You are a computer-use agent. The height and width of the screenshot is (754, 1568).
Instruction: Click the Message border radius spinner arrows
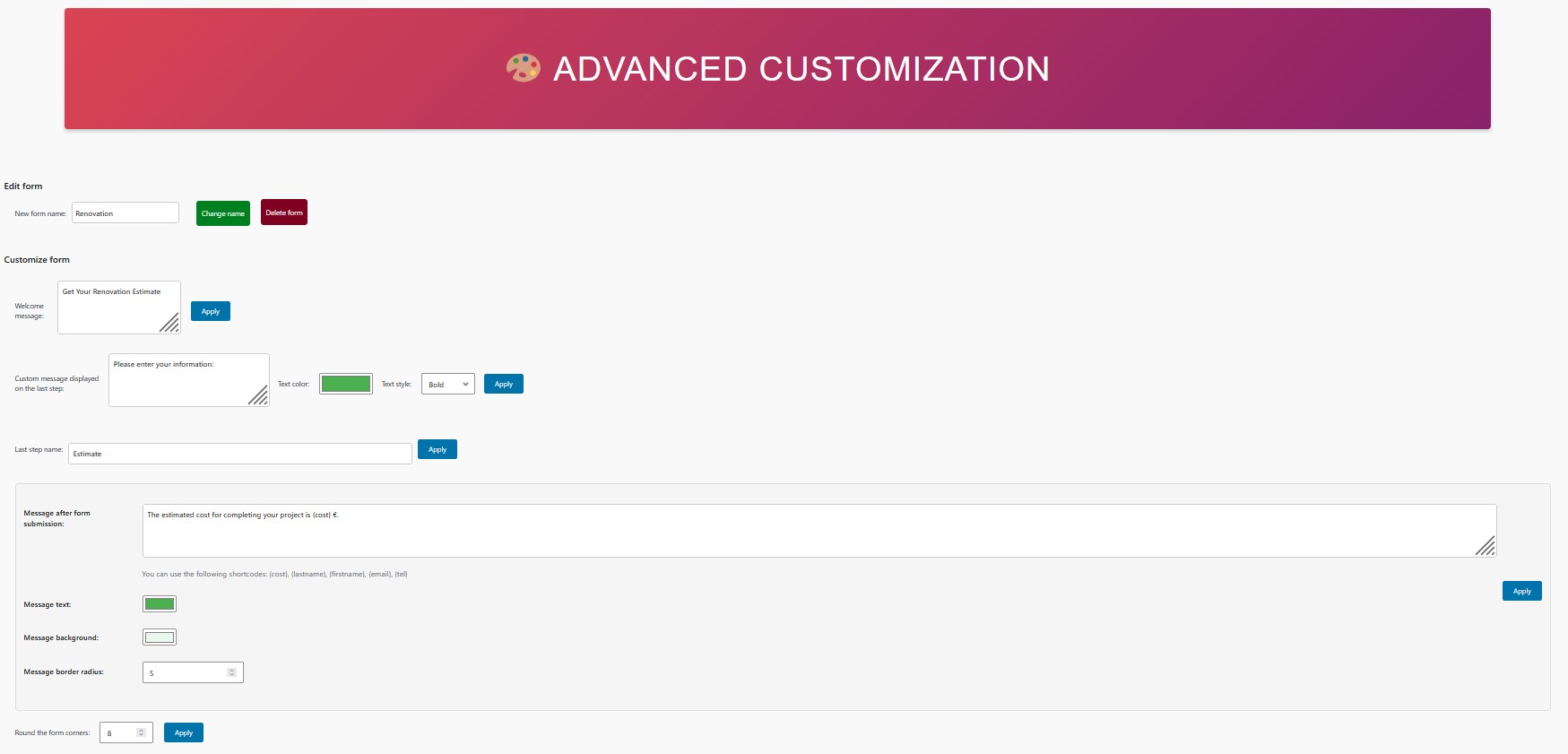tap(231, 672)
